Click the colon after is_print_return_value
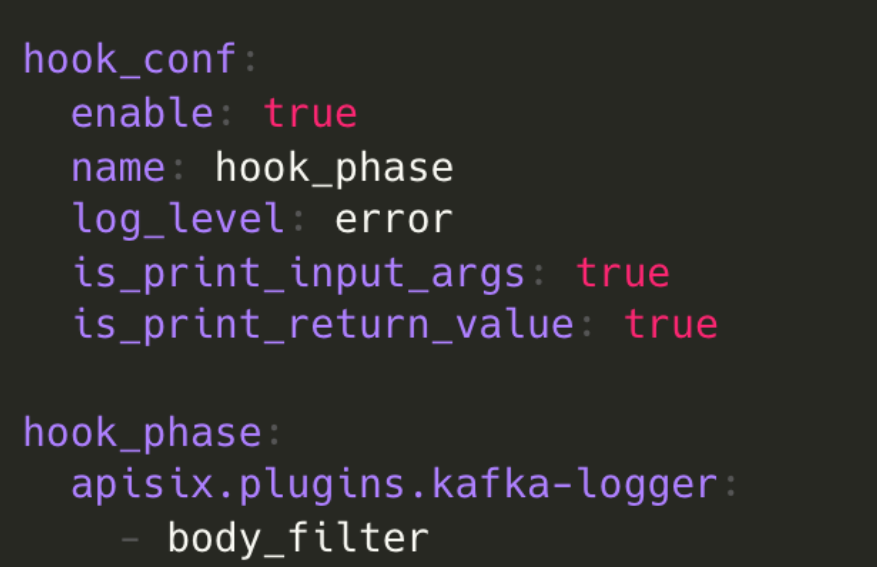 coord(587,325)
